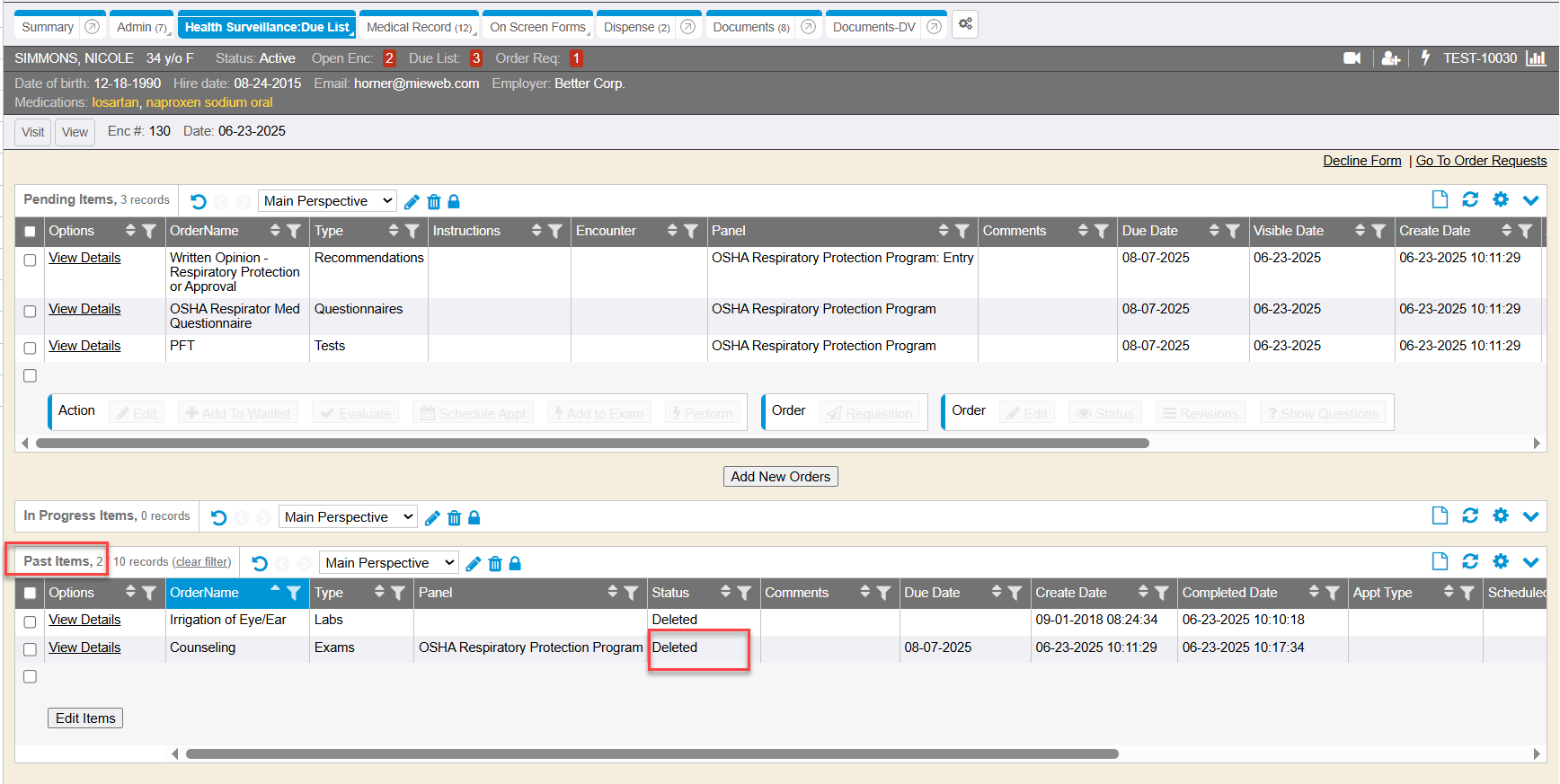Check the PFT row checkbox

tap(30, 348)
